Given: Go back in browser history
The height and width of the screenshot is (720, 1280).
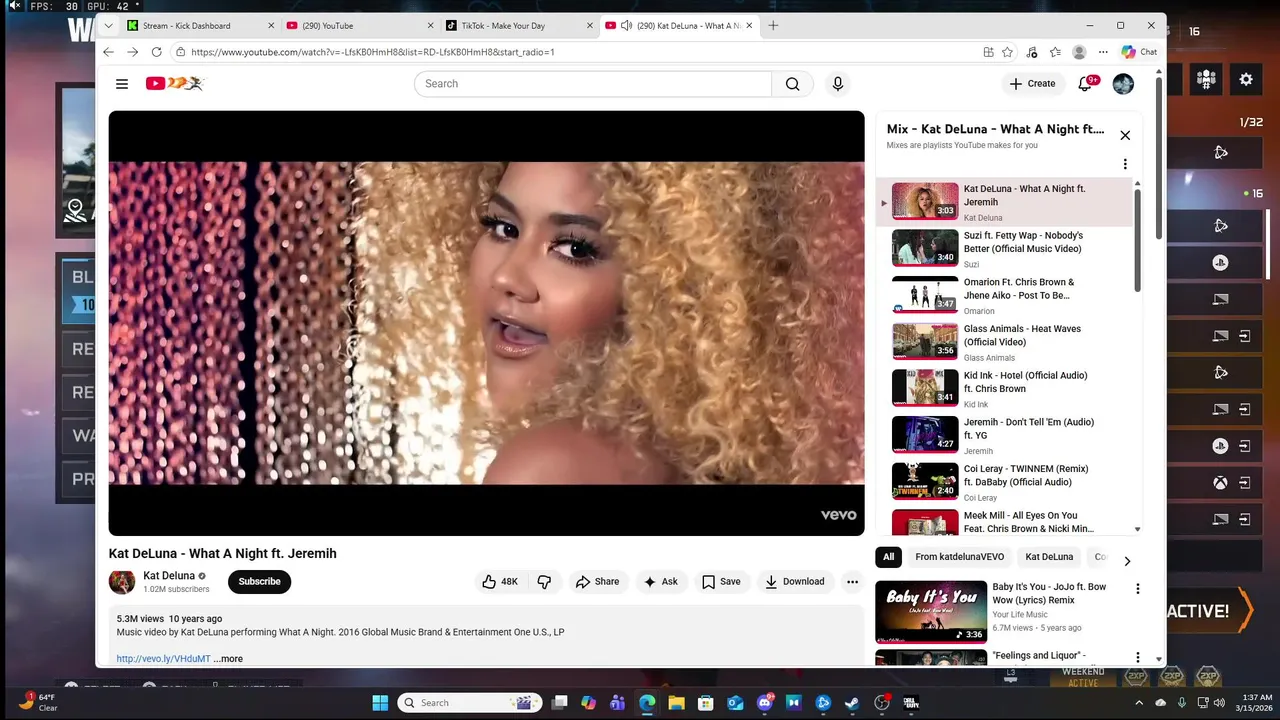Looking at the screenshot, I should click(109, 52).
